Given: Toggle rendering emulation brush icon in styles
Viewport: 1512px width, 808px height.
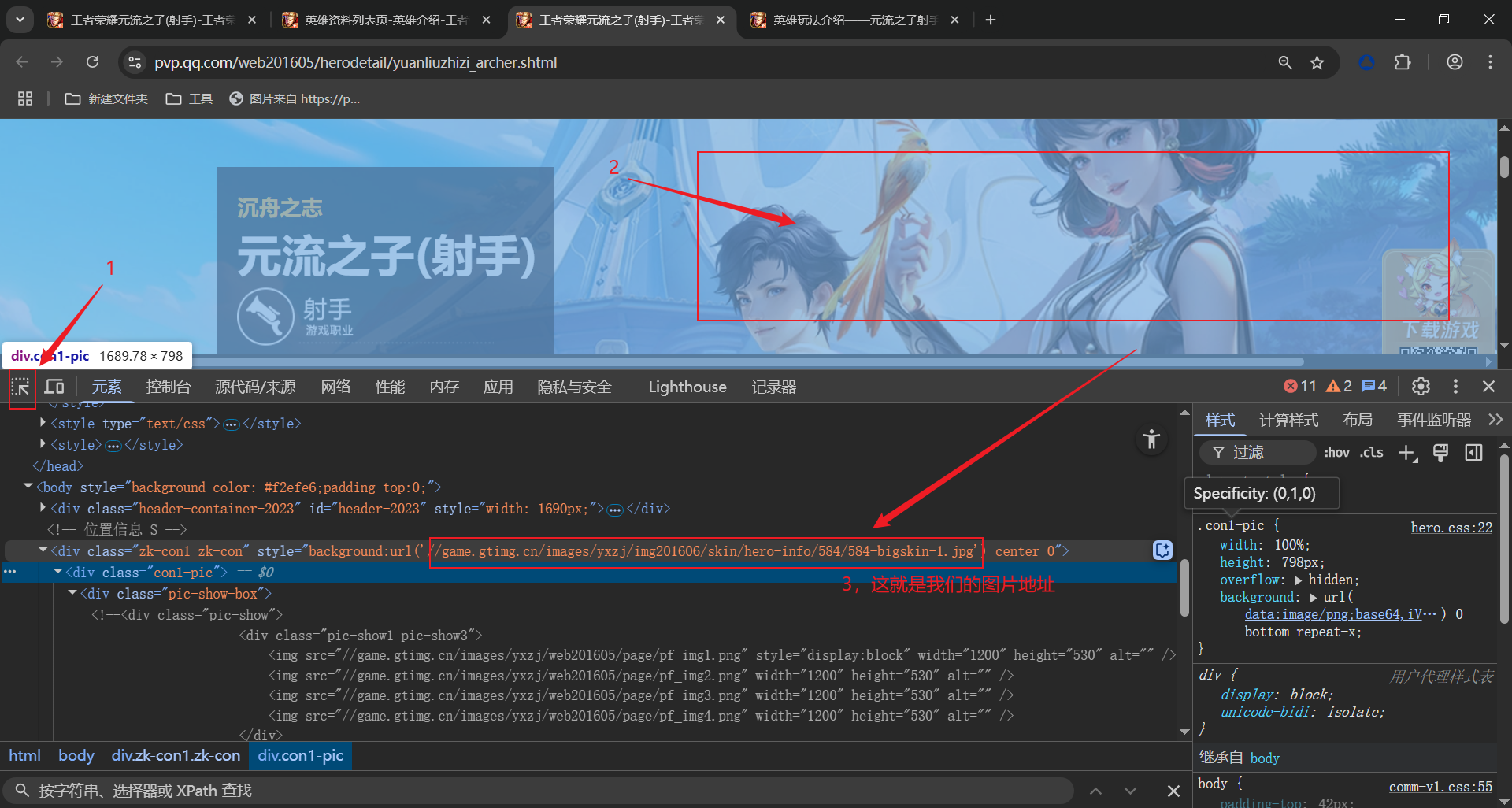Looking at the screenshot, I should point(1440,453).
